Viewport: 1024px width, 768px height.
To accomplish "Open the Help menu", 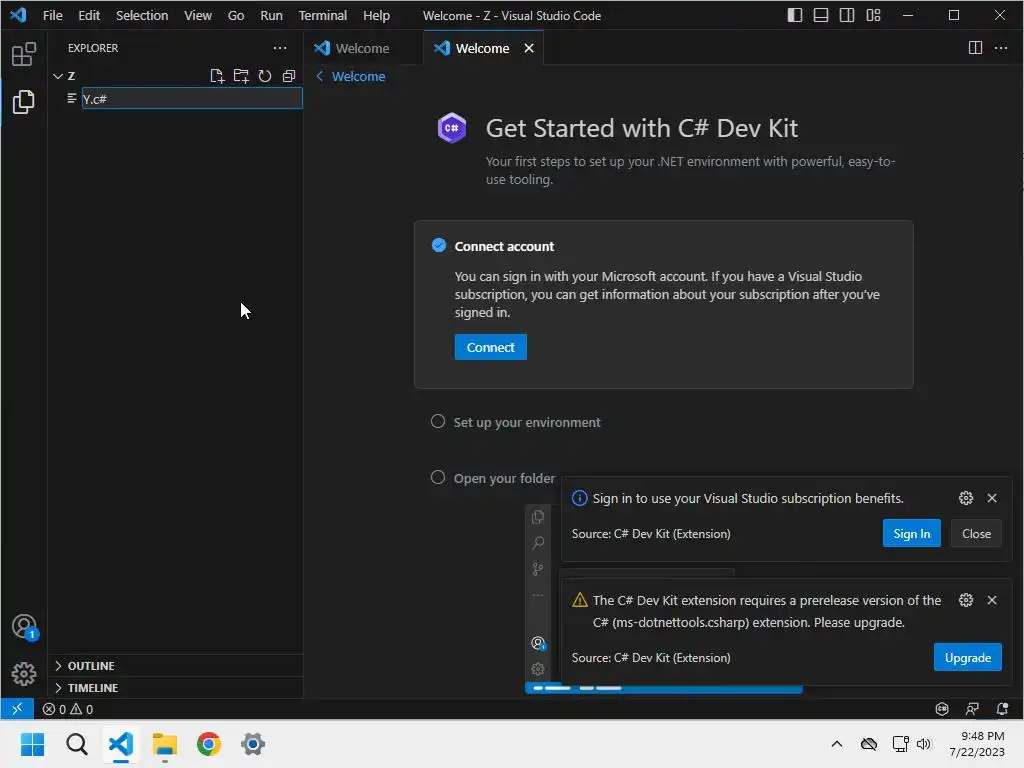I will click(376, 15).
